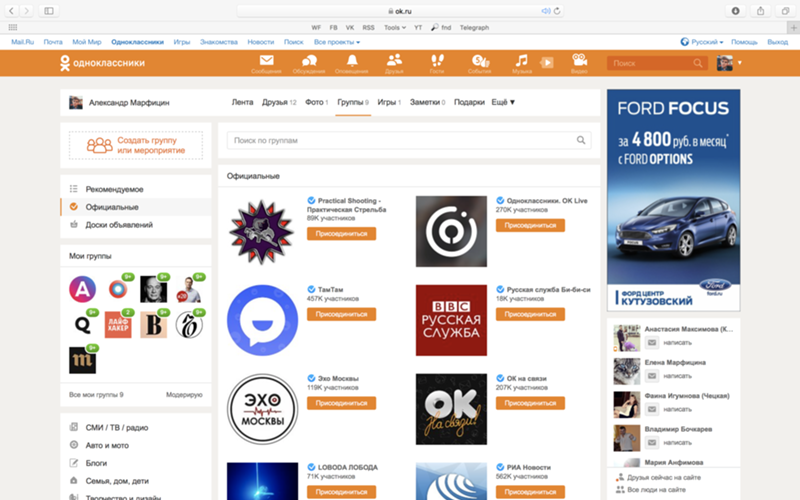Click the music play button icon

click(547, 63)
